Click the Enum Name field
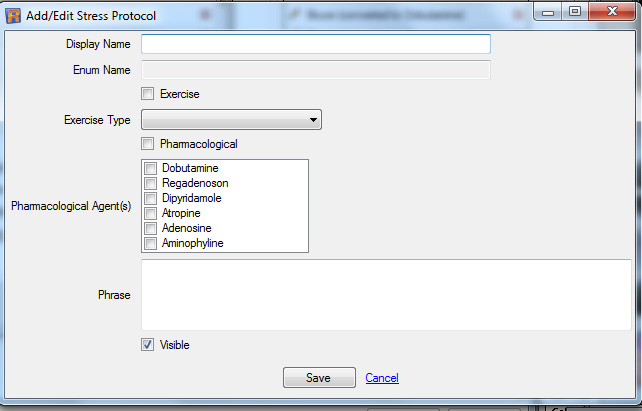 tap(315, 69)
